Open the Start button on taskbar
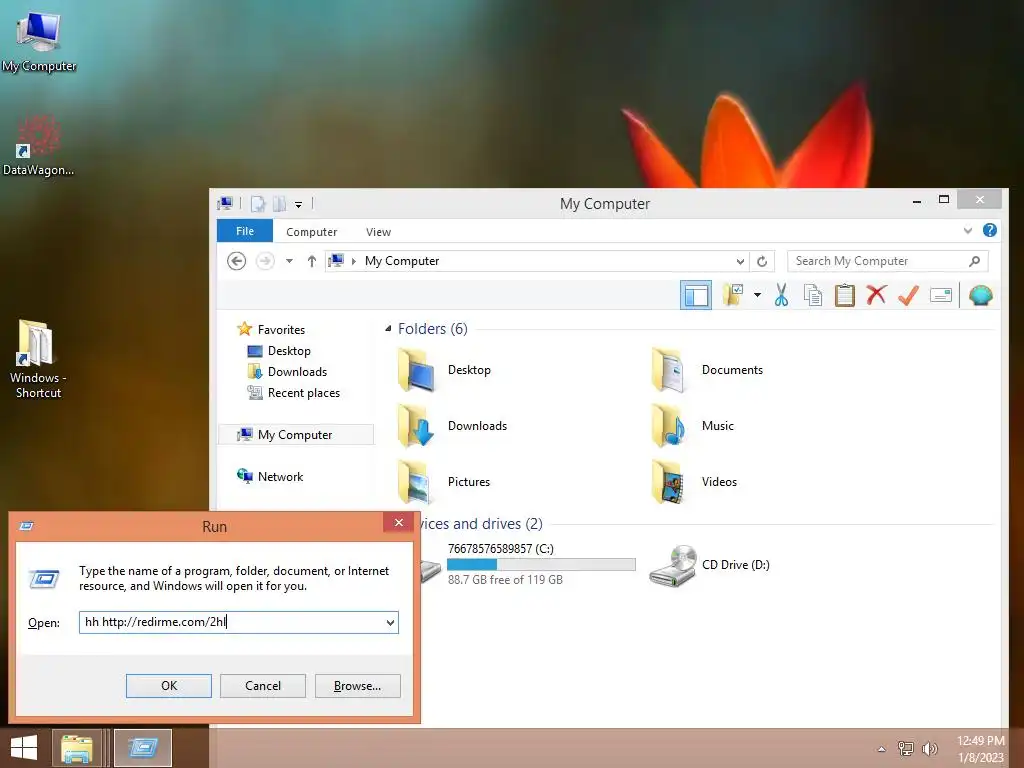 (x=24, y=748)
